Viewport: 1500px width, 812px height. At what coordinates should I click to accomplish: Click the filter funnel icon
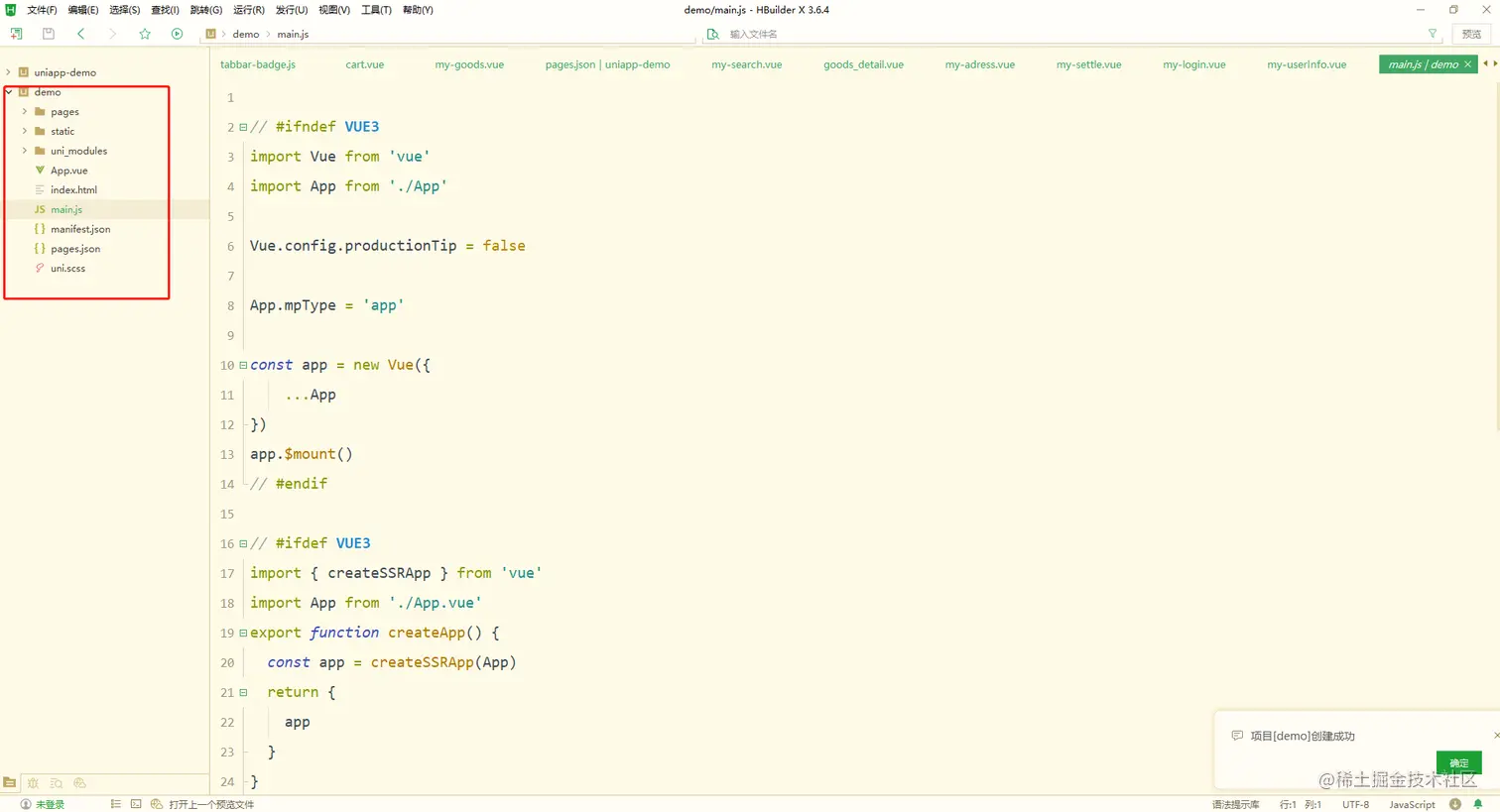click(1433, 34)
